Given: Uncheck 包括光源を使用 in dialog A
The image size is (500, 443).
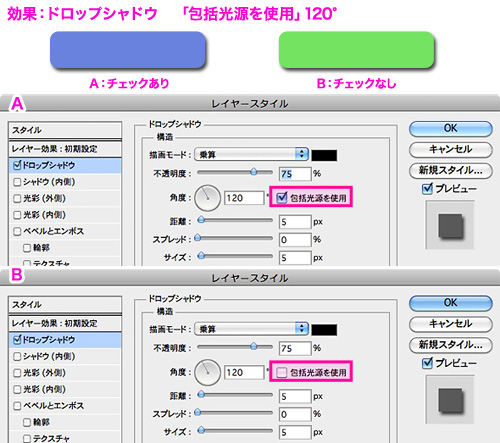Looking at the screenshot, I should (x=282, y=198).
